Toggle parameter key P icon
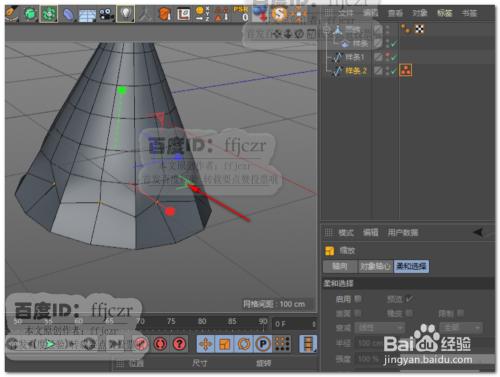The width and height of the screenshot is (500, 377). [x=263, y=344]
